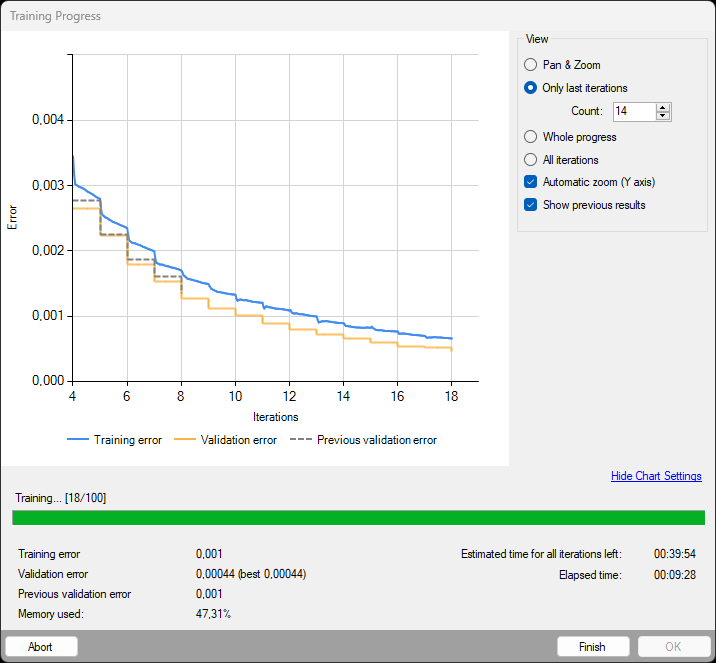Increase Count with the up spinner arrow

[x=663, y=107]
